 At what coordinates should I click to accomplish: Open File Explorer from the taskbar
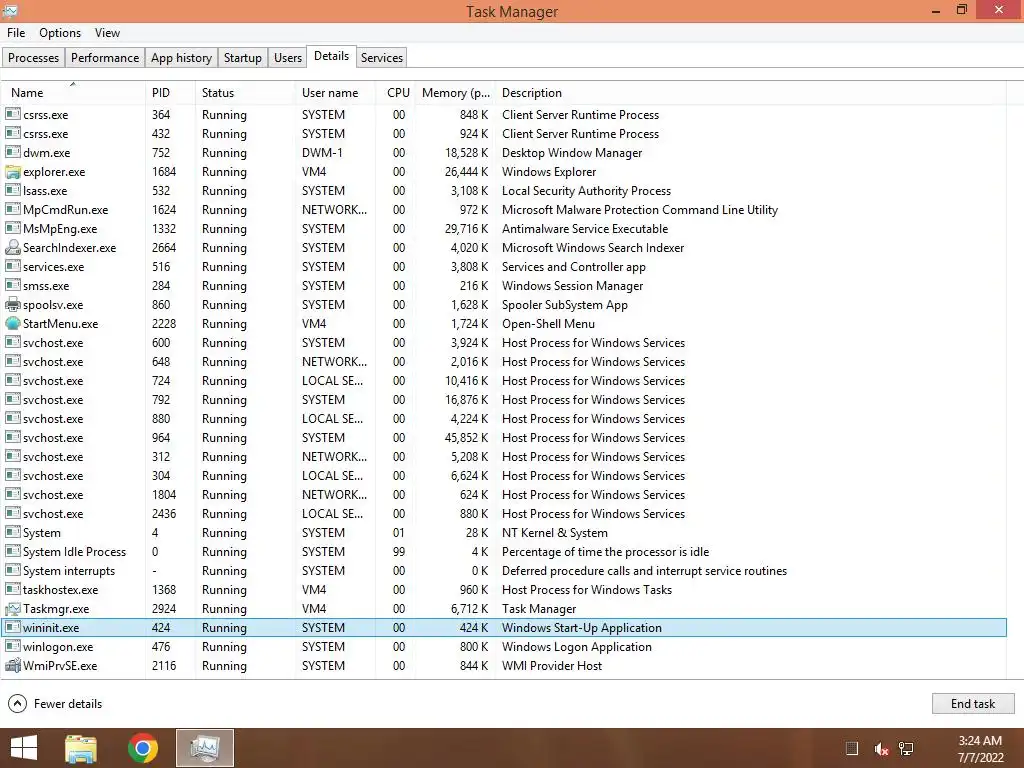point(81,748)
